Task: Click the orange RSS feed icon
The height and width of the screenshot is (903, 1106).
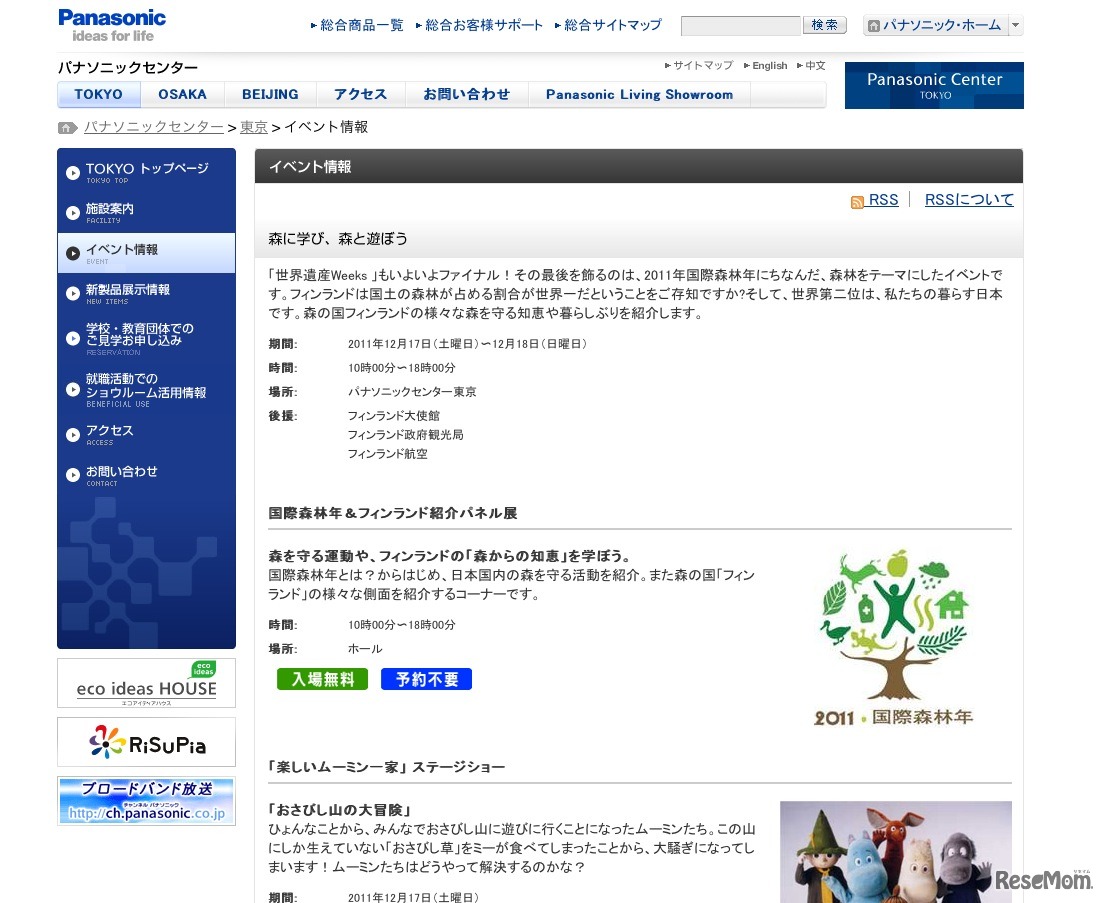Action: (858, 200)
